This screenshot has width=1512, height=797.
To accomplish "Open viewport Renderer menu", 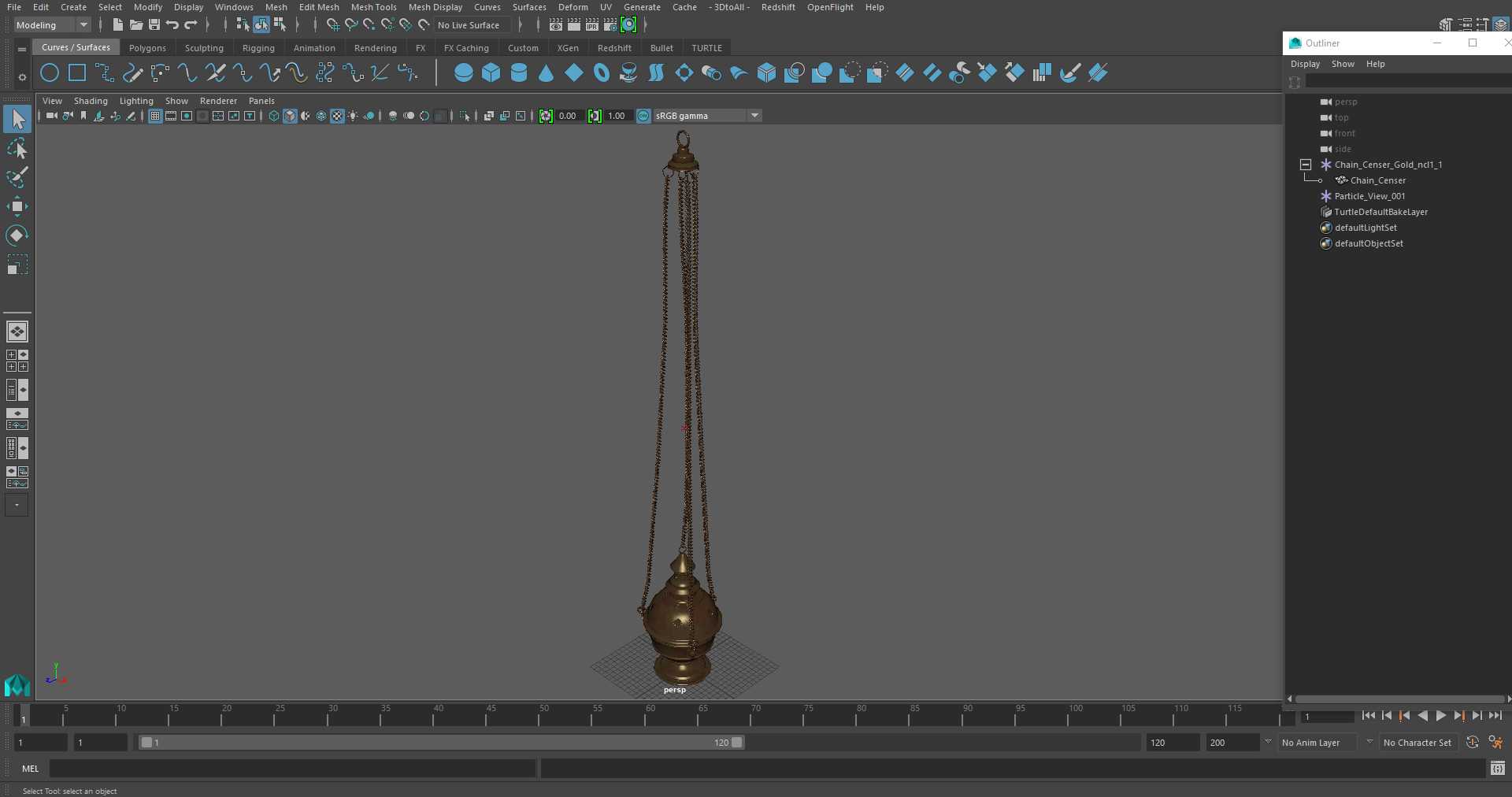I will (x=218, y=101).
